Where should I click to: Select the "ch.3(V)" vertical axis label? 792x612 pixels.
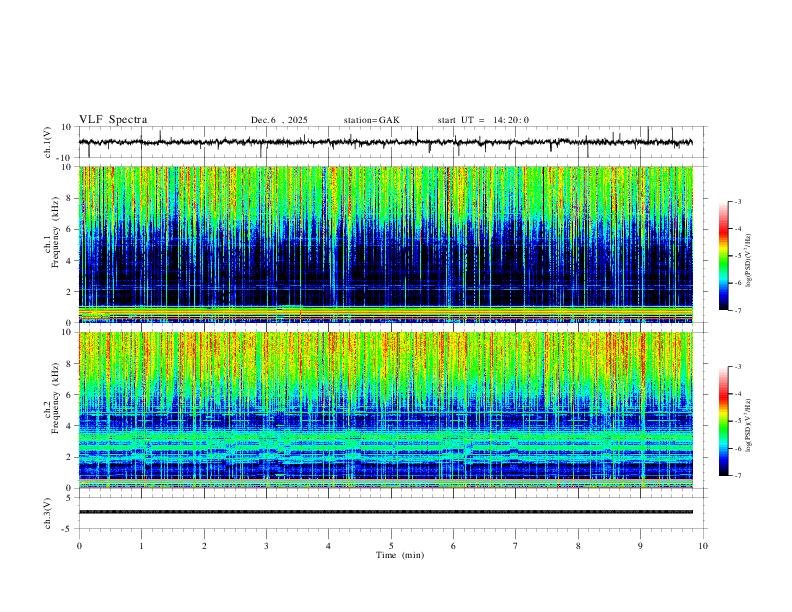coord(48,513)
